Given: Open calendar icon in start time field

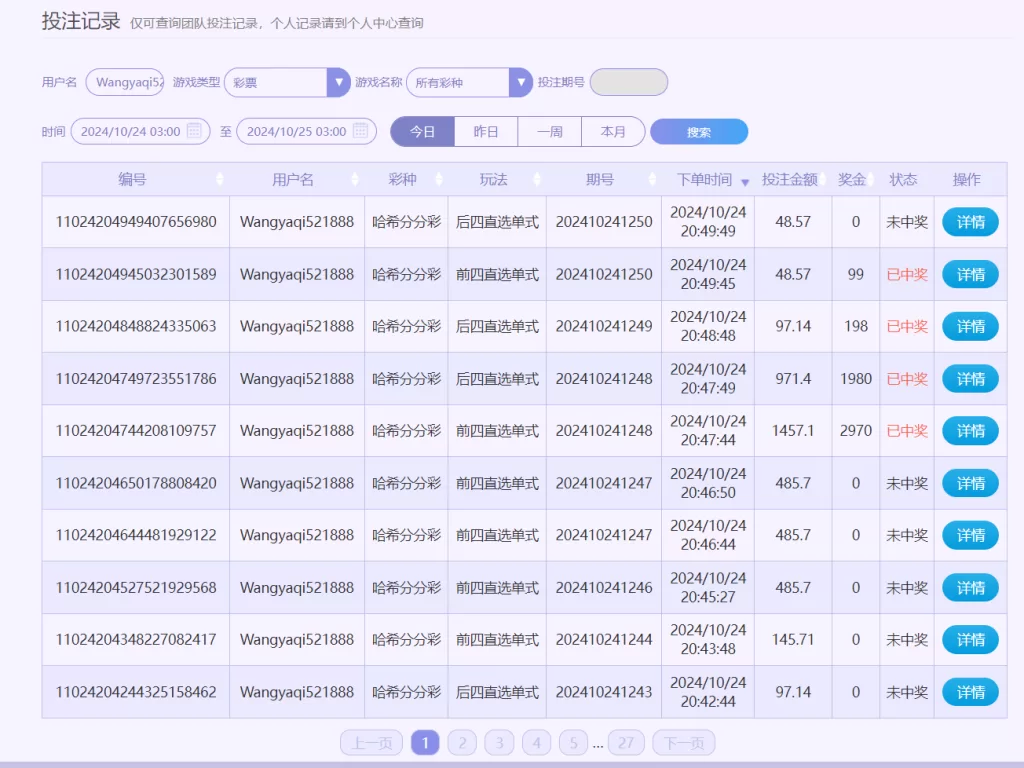Looking at the screenshot, I should click(x=194, y=131).
